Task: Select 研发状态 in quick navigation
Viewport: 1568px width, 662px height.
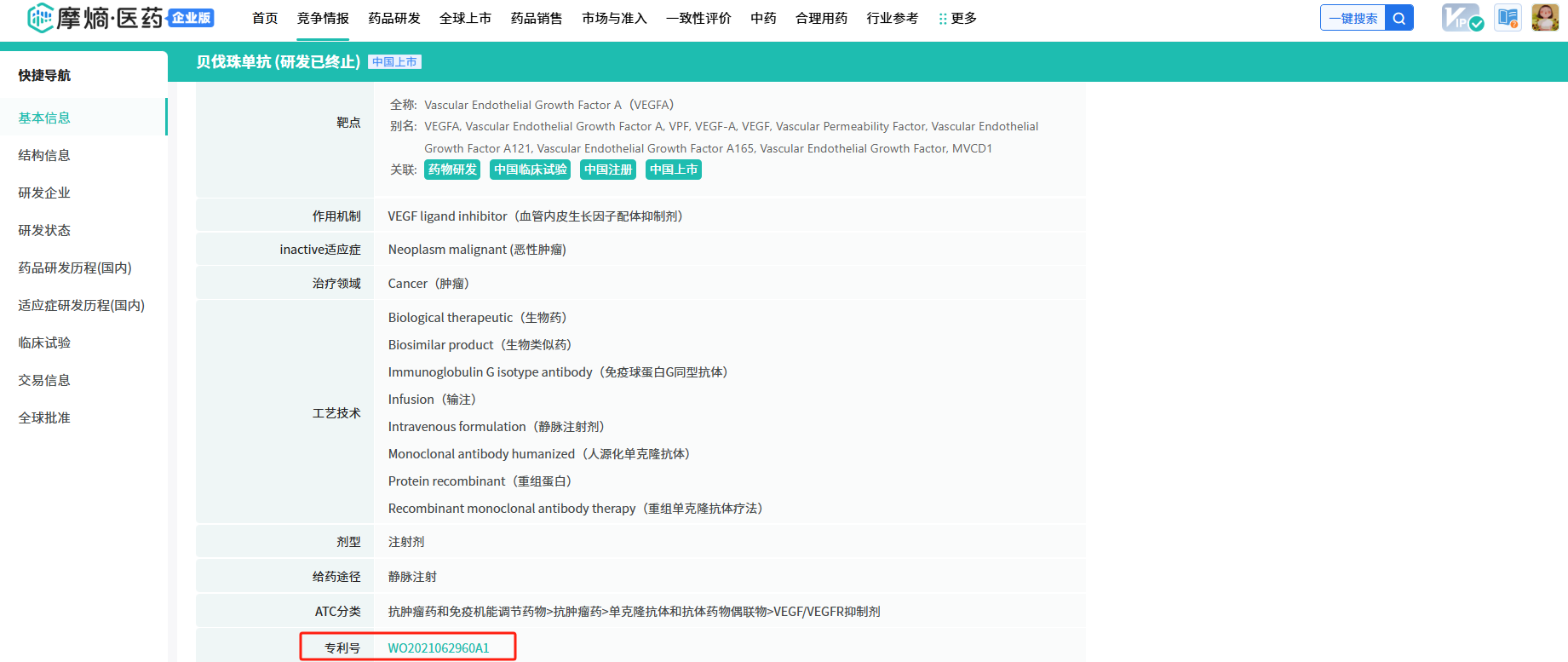Action: [44, 230]
